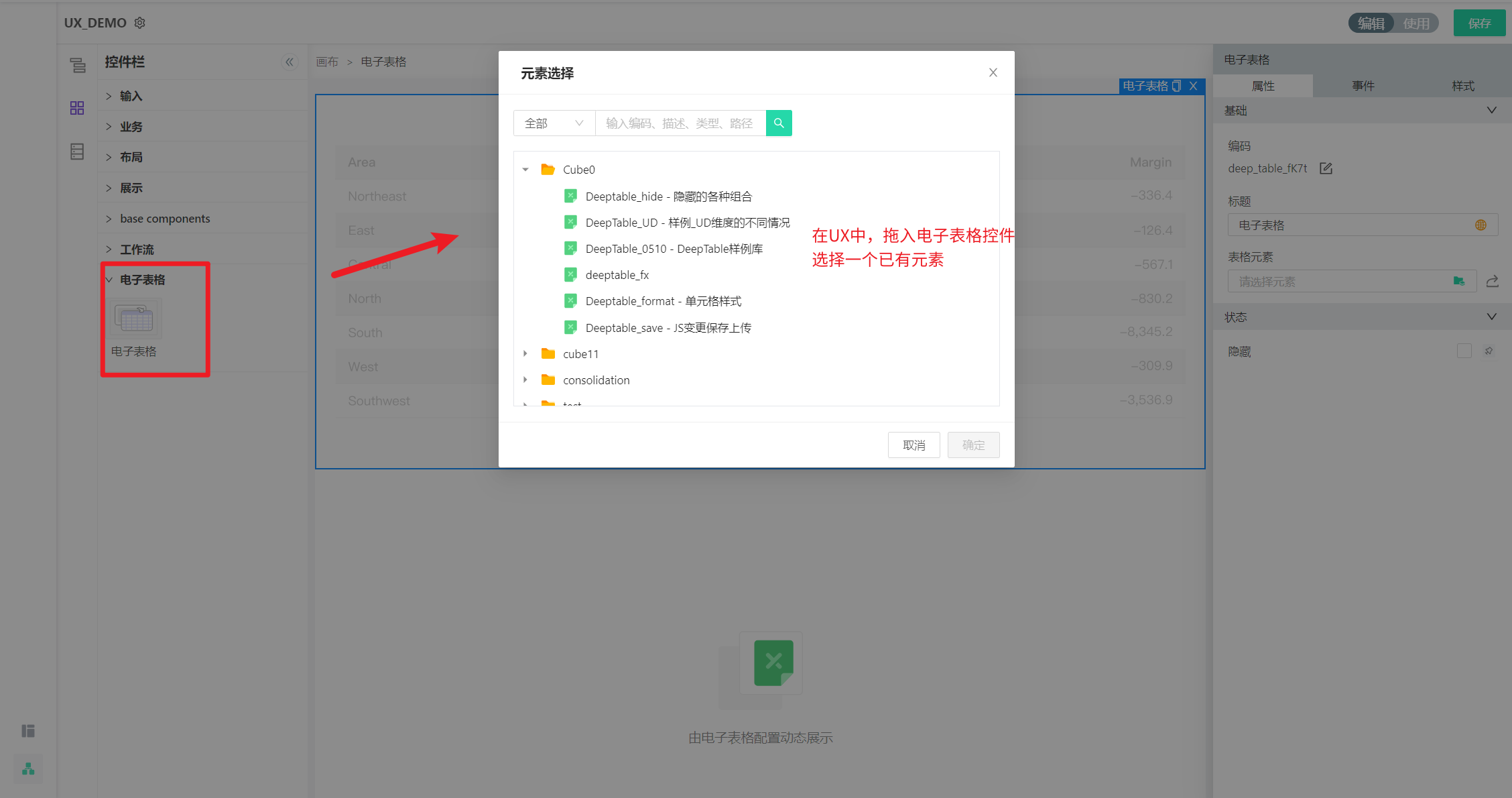This screenshot has height=798, width=1512.
Task: Select the Deeptable_save spreadsheet icon
Action: (570, 327)
